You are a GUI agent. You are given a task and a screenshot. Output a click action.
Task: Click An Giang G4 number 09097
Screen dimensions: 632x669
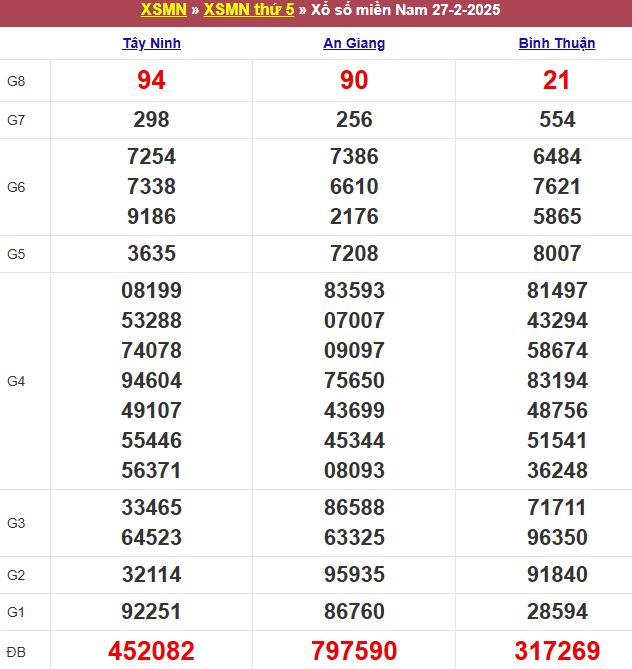tap(354, 350)
